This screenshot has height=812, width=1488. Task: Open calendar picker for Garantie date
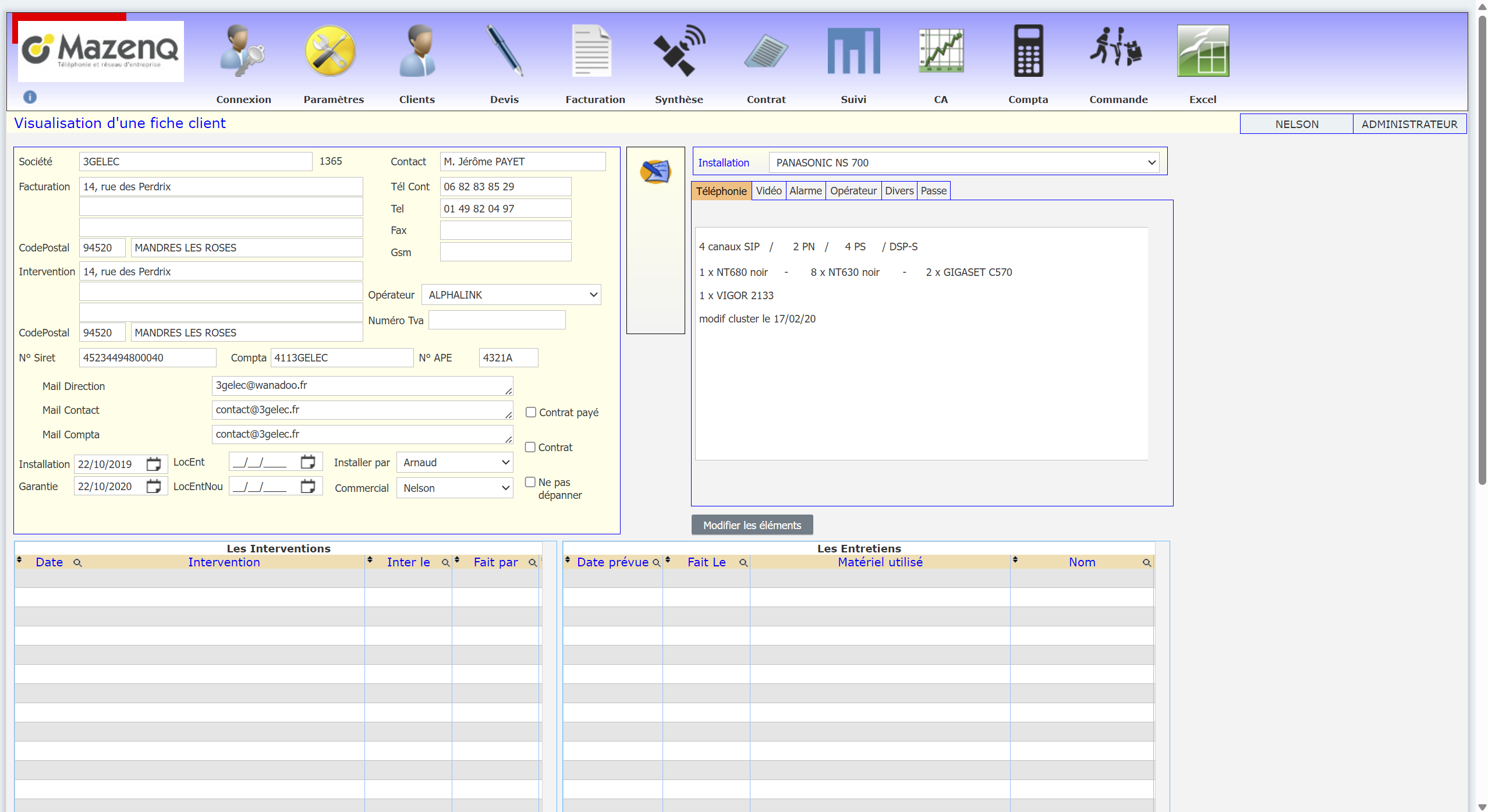coord(153,486)
